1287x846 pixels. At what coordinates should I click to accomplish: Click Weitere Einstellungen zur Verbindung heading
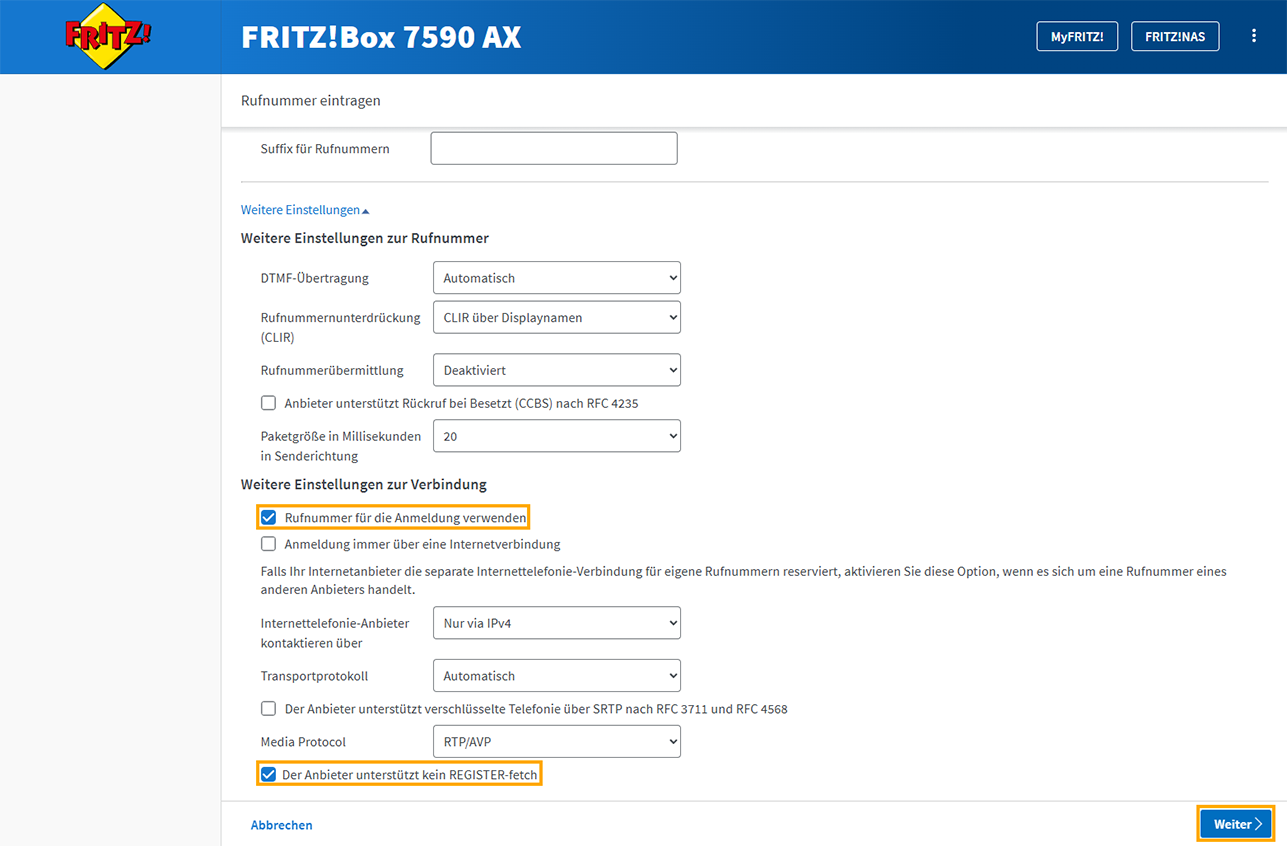(x=364, y=484)
